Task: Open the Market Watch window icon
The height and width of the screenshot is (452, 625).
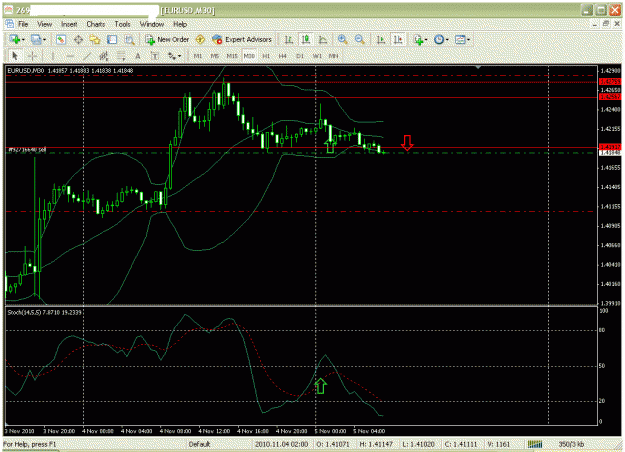Action: coord(61,39)
